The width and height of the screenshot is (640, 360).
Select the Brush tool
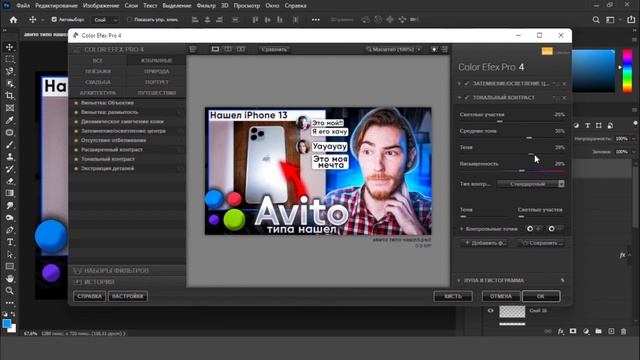(x=9, y=145)
